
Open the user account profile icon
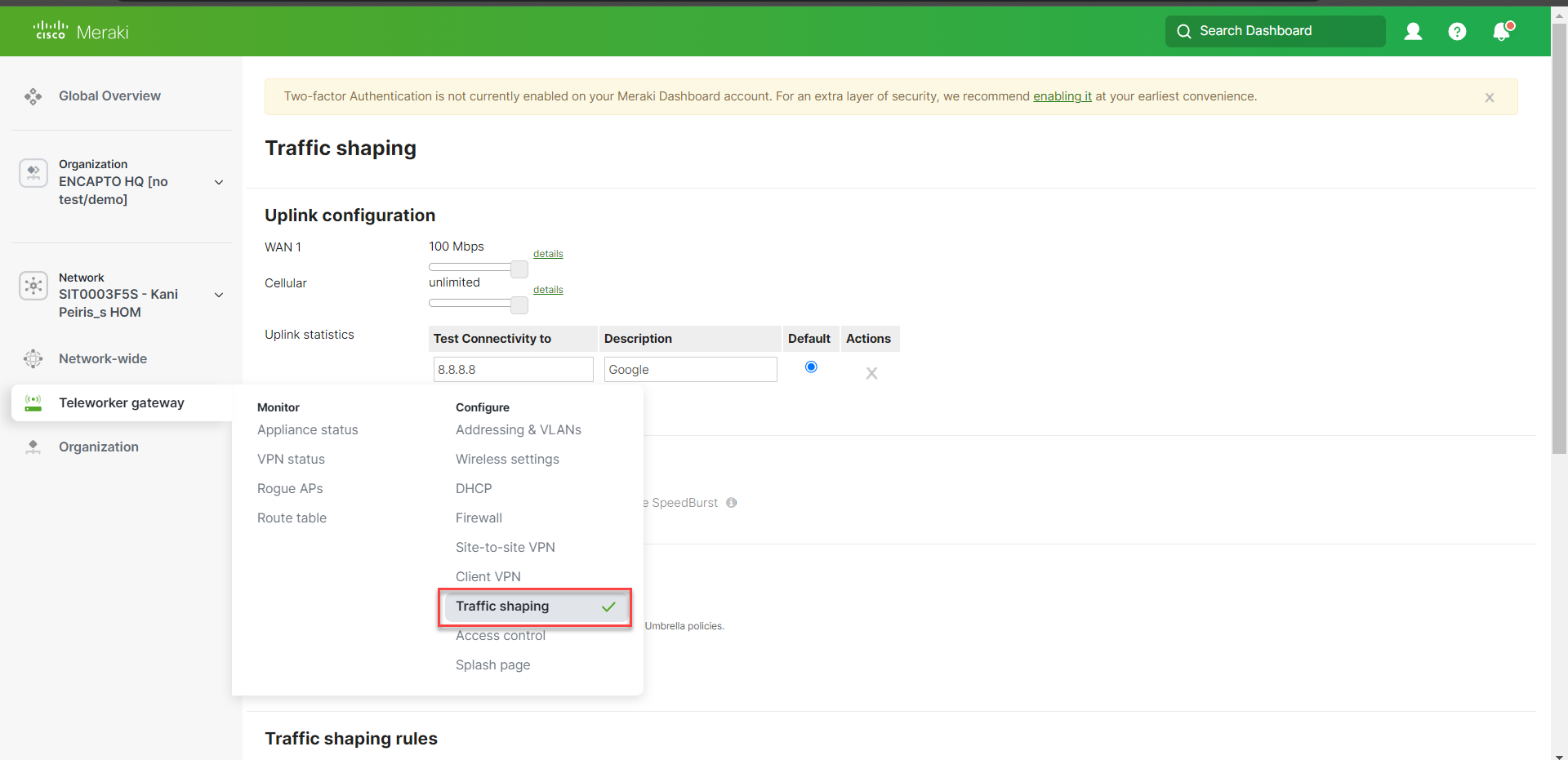[x=1413, y=31]
